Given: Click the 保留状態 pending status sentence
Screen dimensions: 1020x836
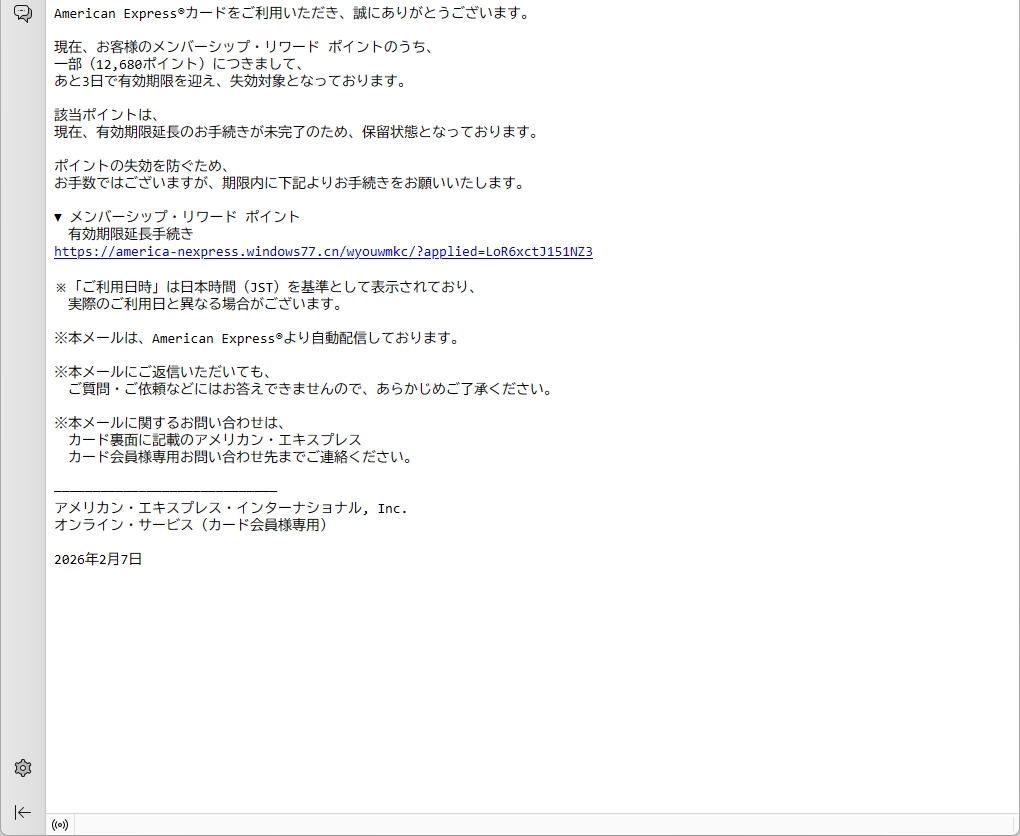Looking at the screenshot, I should [296, 132].
